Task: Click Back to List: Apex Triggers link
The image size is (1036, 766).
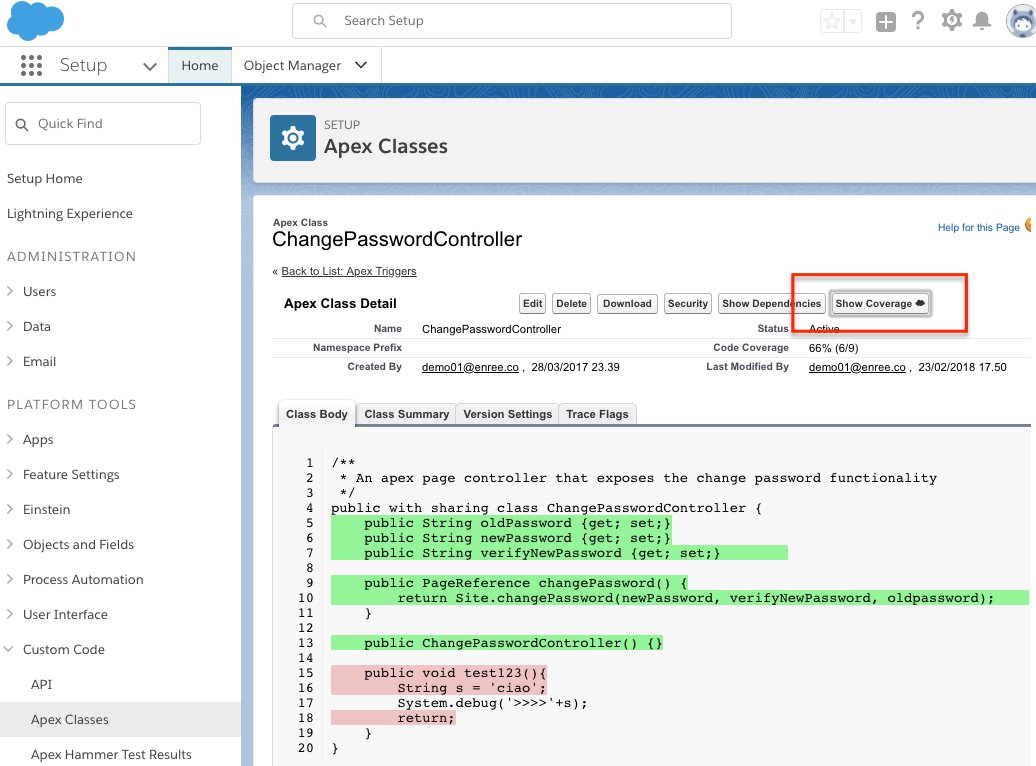Action: coord(349,271)
